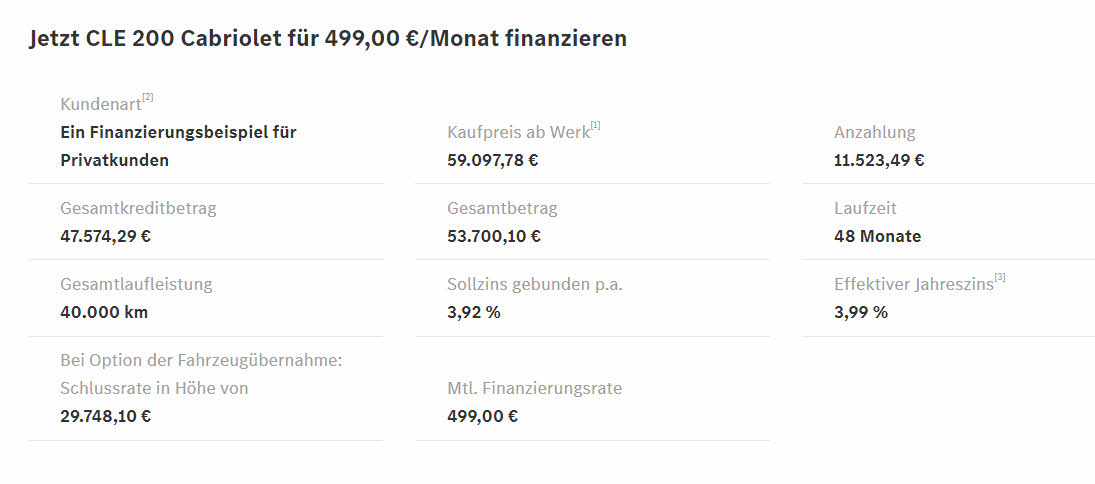Open footnote [2] beside Kundenart

coord(147,98)
